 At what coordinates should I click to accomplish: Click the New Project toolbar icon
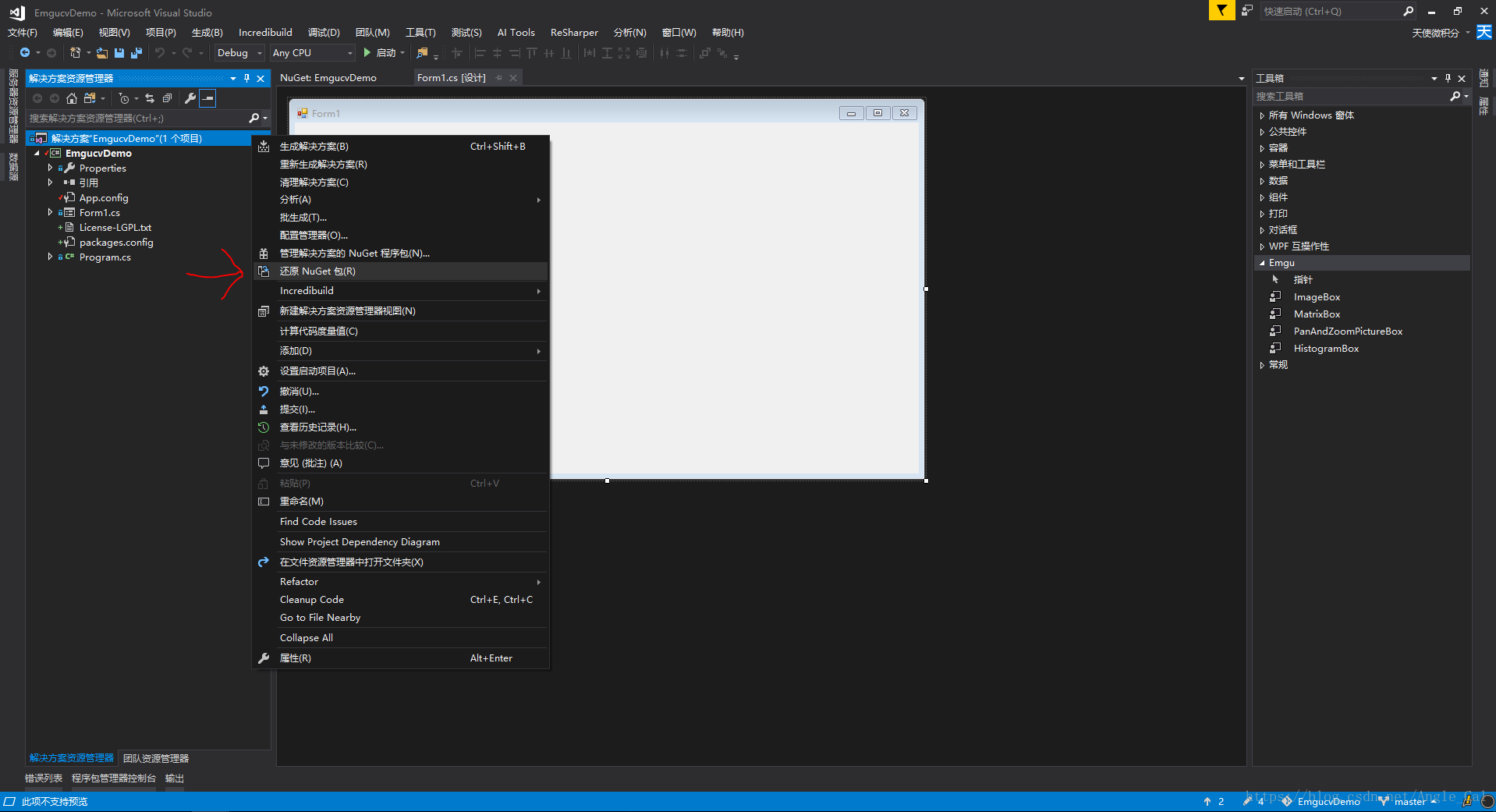pos(75,52)
